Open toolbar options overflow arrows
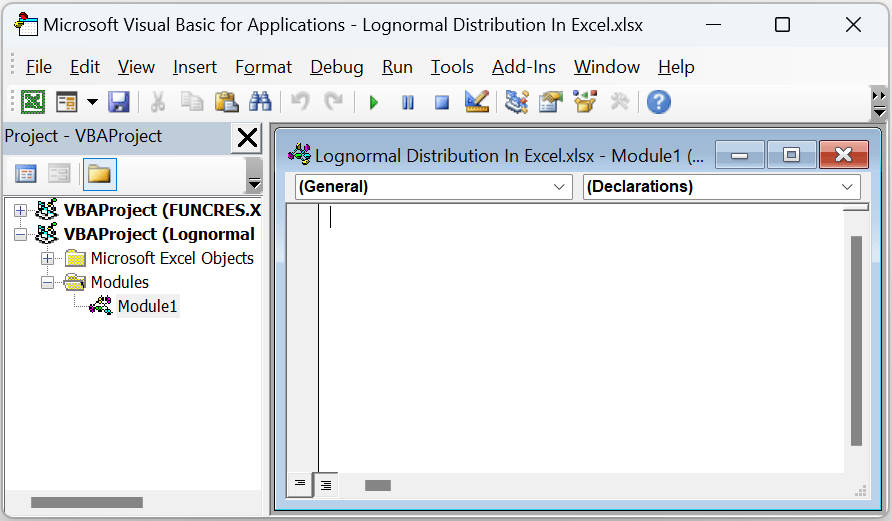 [879, 104]
